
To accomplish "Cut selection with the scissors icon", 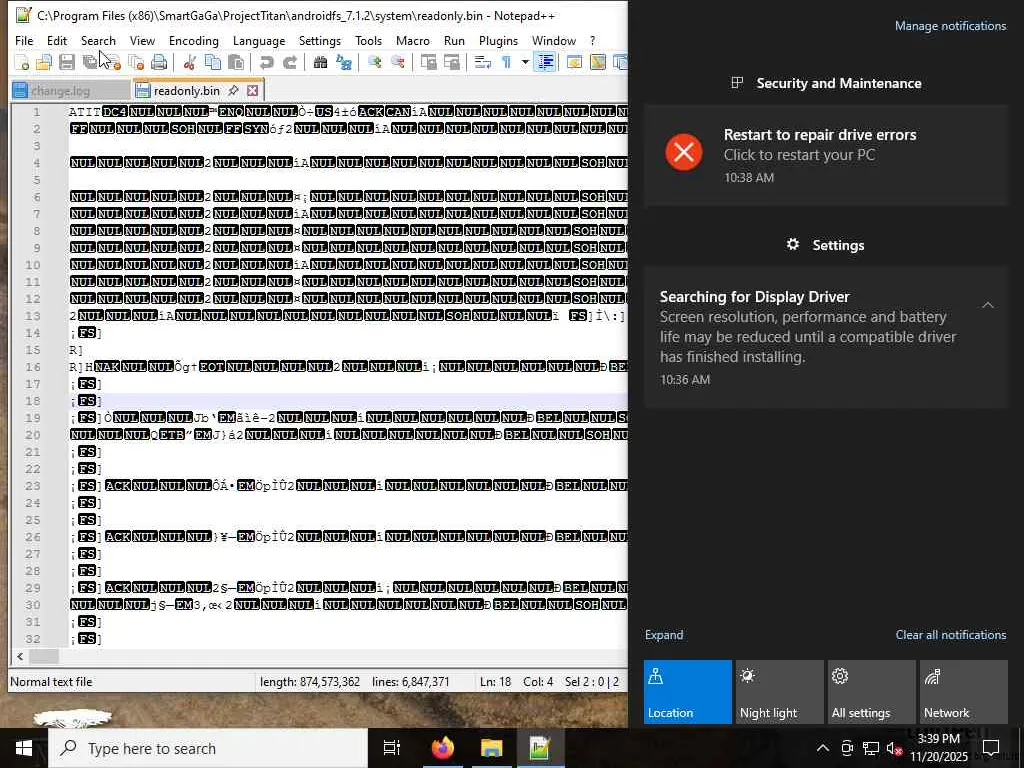I will (189, 63).
